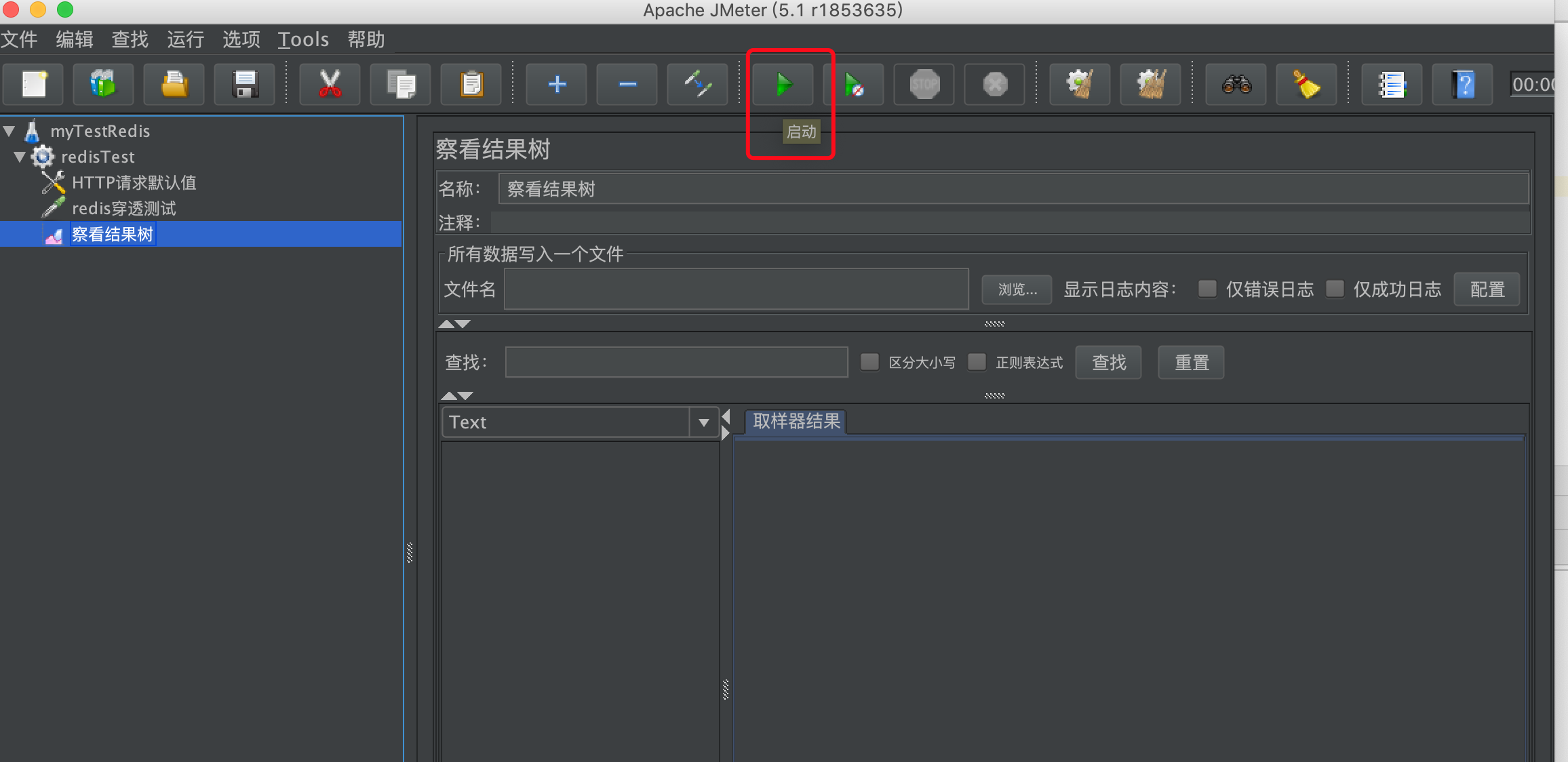Open the Text renderer dropdown

tap(703, 422)
